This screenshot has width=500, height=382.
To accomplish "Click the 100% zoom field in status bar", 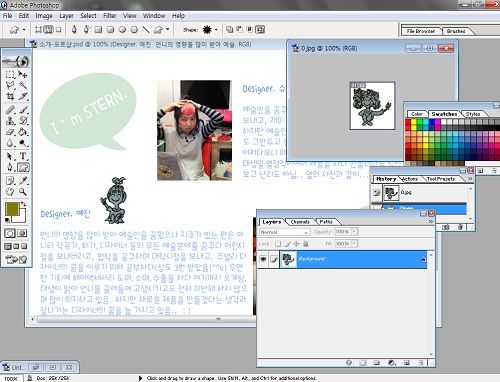I will pos(11,378).
